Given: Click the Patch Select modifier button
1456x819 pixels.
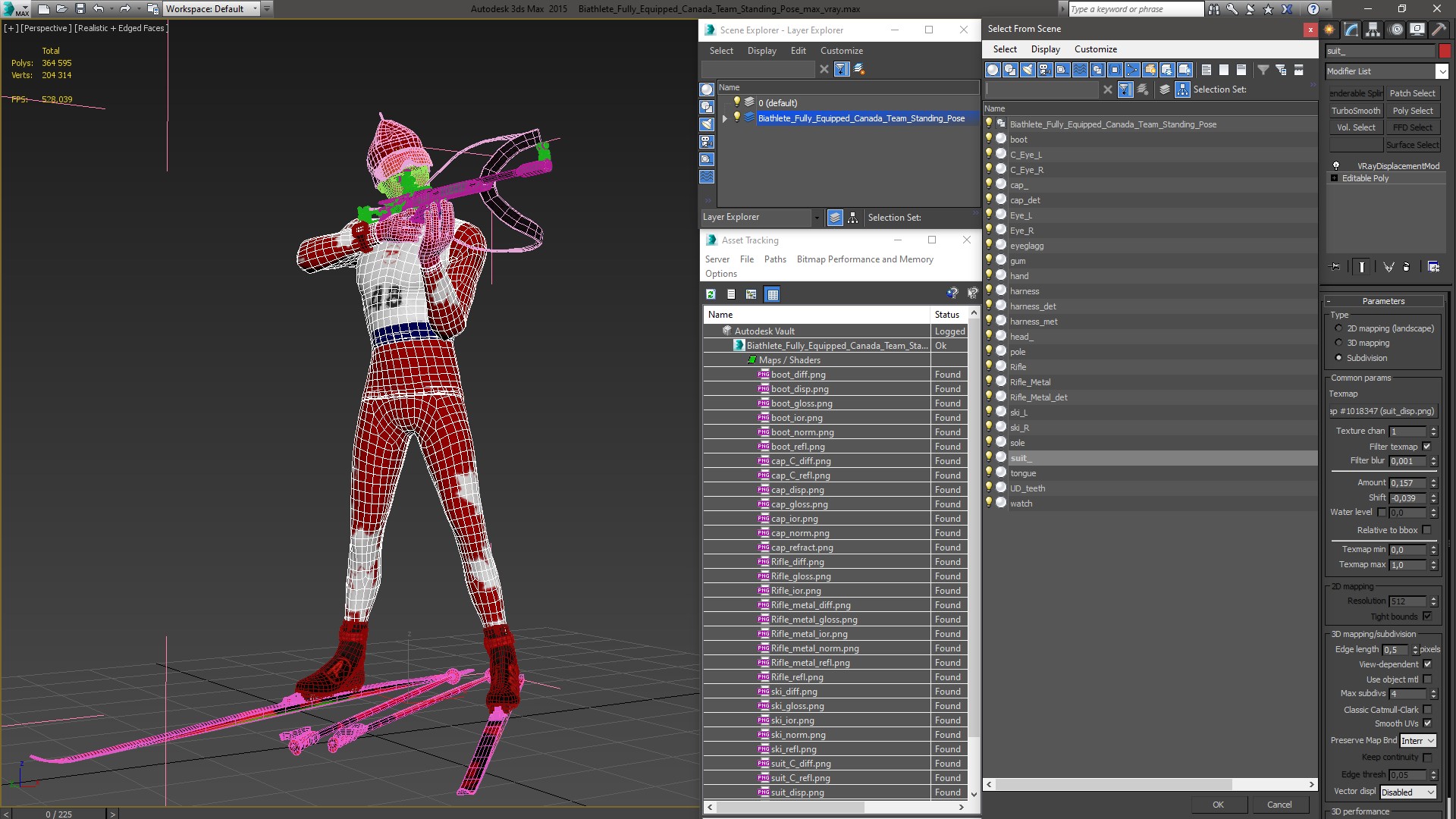Looking at the screenshot, I should (1413, 93).
